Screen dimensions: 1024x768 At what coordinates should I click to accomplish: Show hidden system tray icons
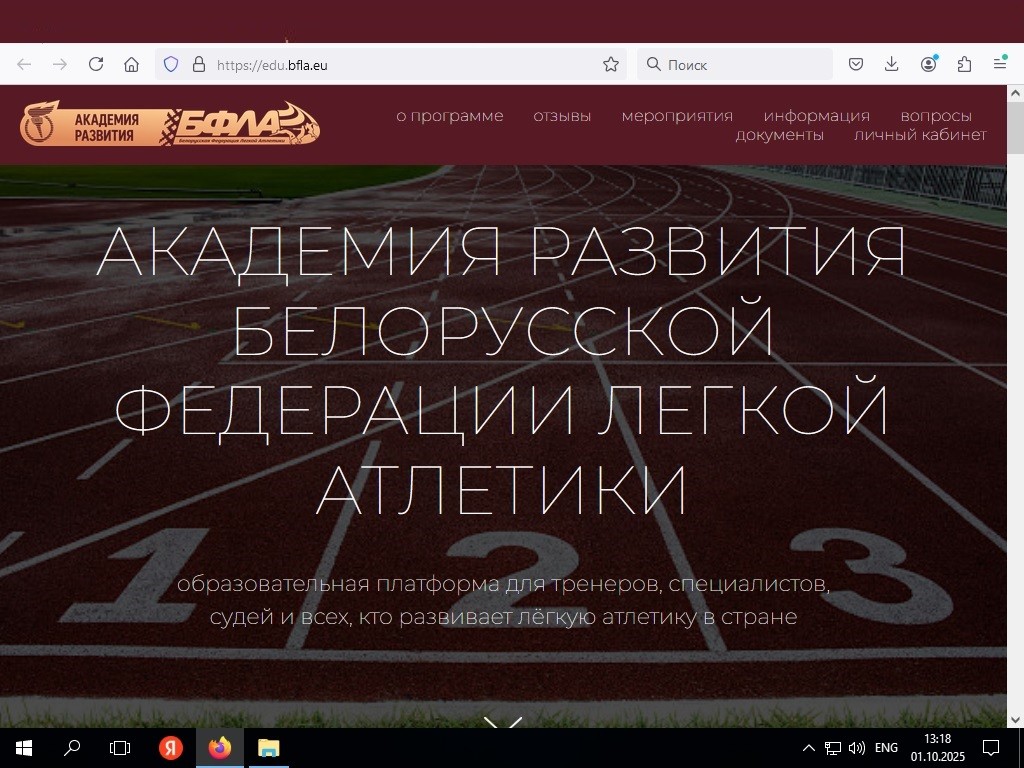click(x=809, y=748)
